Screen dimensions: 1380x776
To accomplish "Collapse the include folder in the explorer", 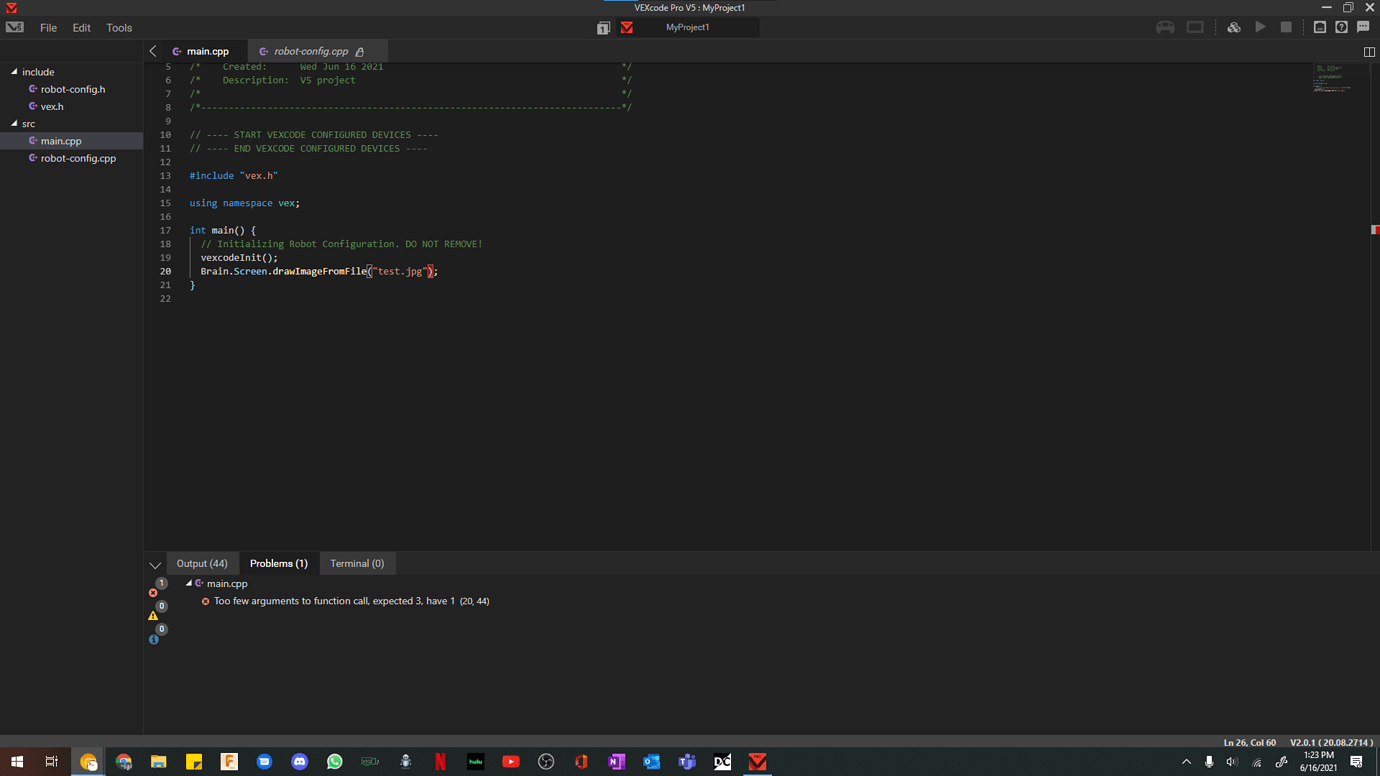I will tap(16, 71).
